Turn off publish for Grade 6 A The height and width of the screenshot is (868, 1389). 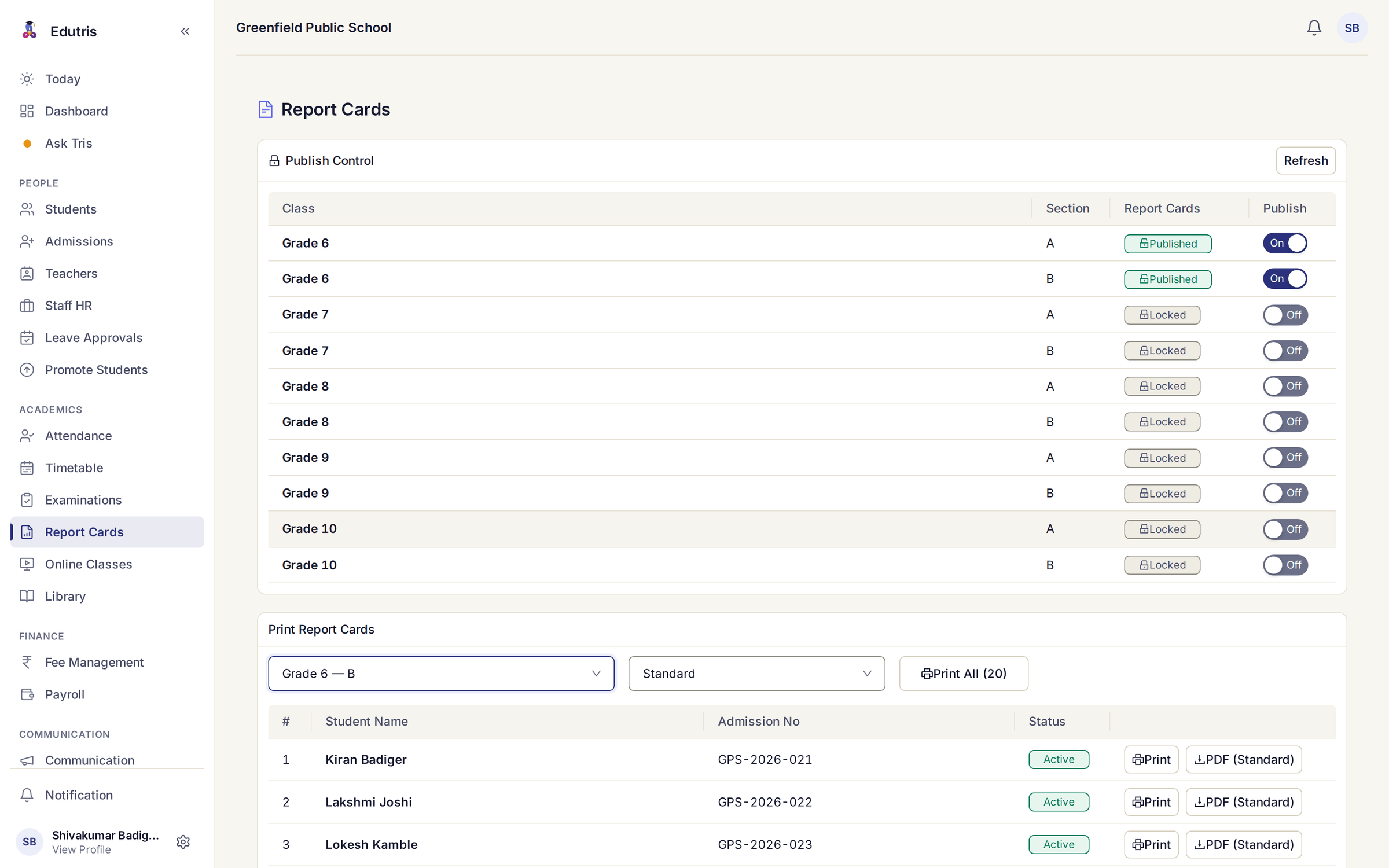tap(1285, 243)
